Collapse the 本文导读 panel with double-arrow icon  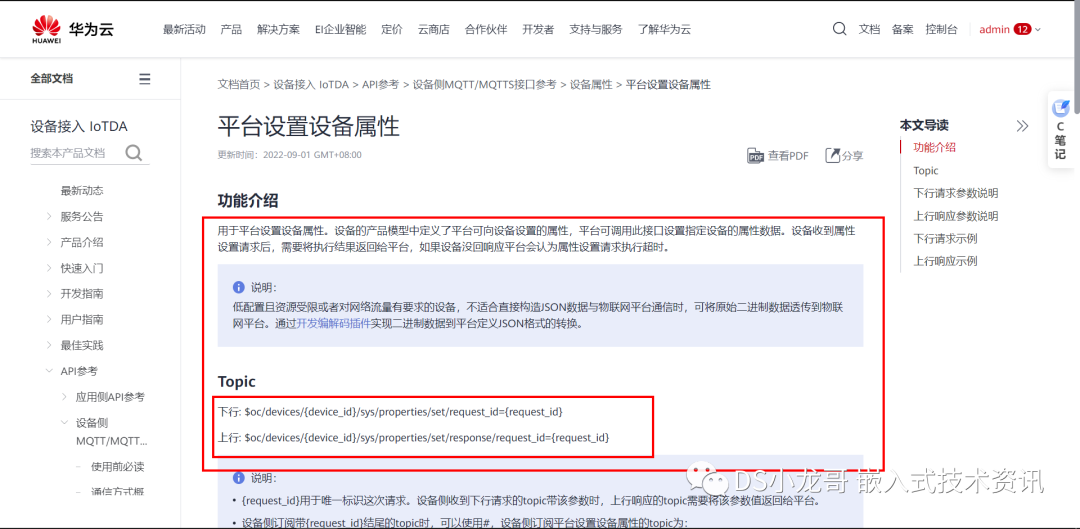[1022, 125]
